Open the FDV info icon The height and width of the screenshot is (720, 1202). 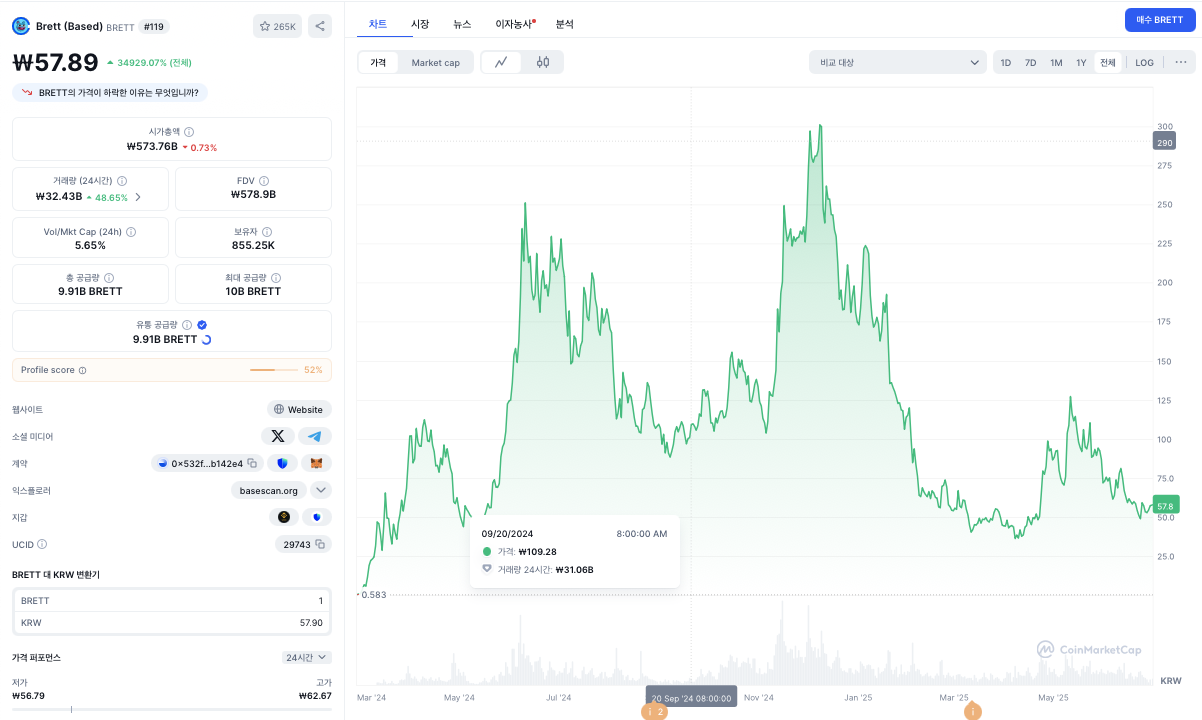coord(264,181)
